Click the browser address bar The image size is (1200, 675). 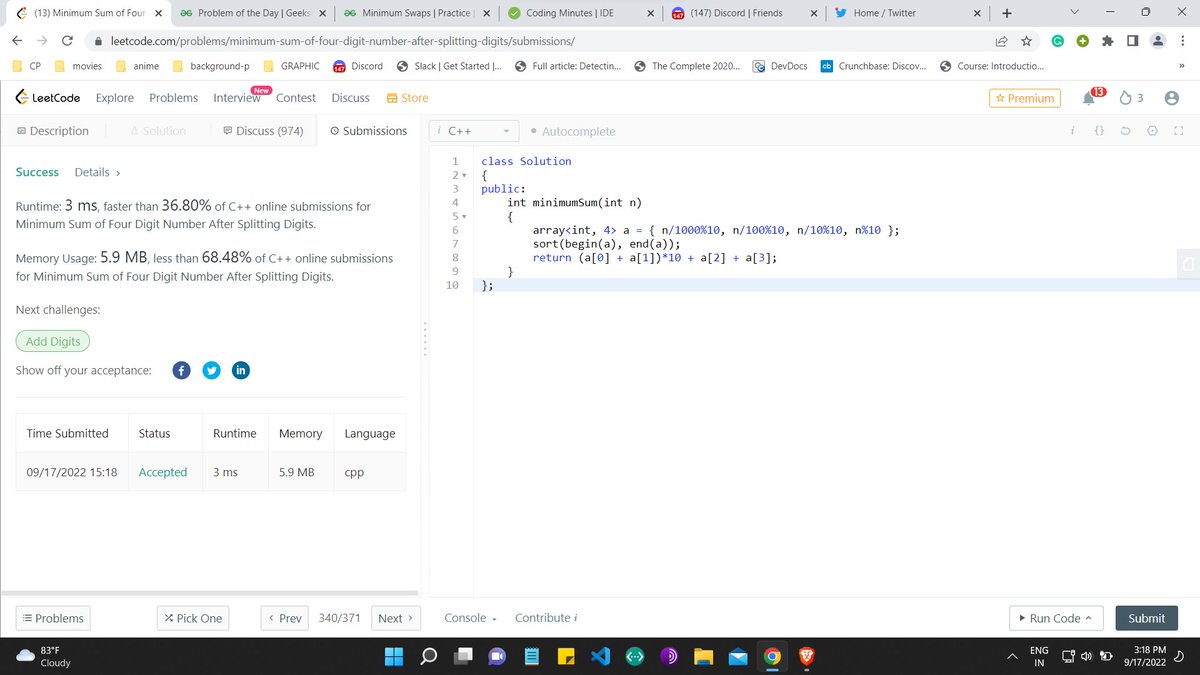(x=540, y=42)
